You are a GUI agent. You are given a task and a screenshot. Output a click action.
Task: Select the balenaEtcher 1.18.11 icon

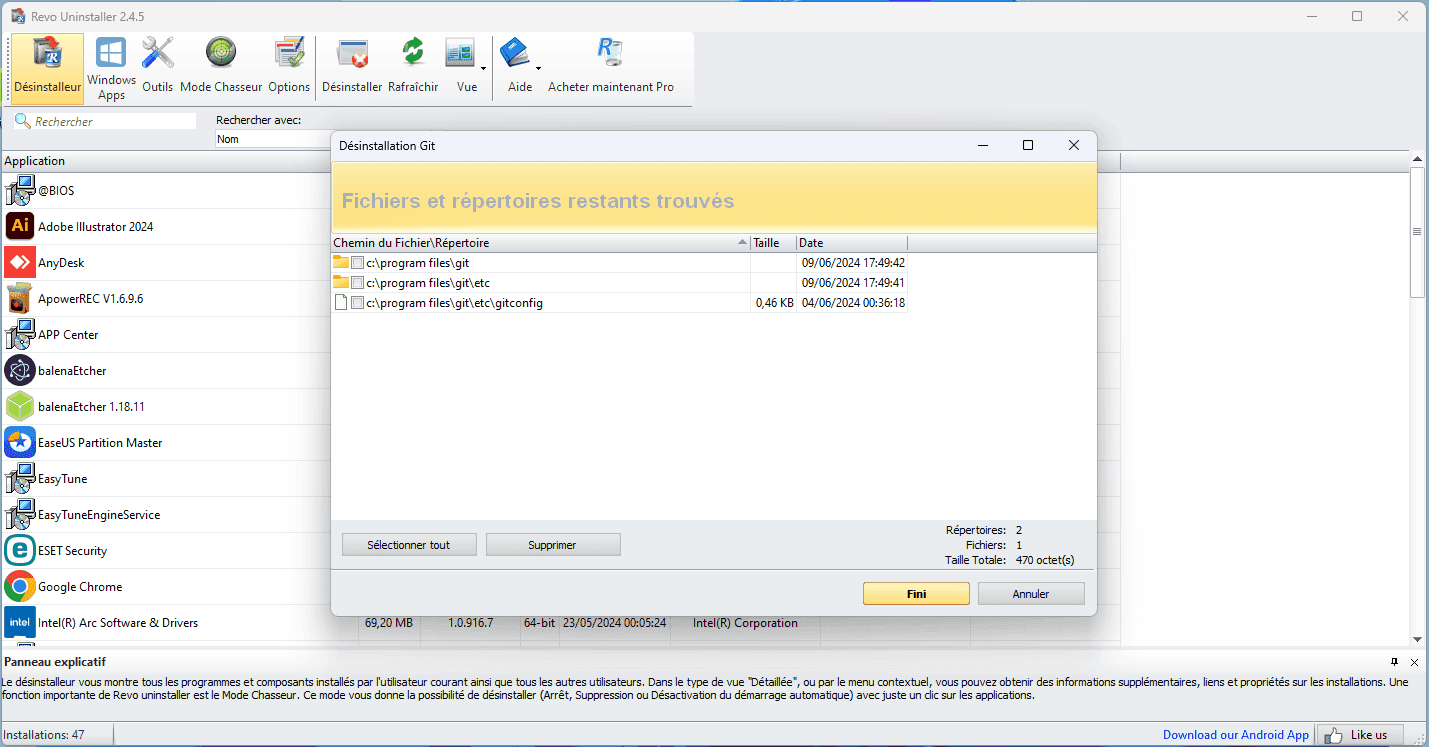[x=20, y=406]
